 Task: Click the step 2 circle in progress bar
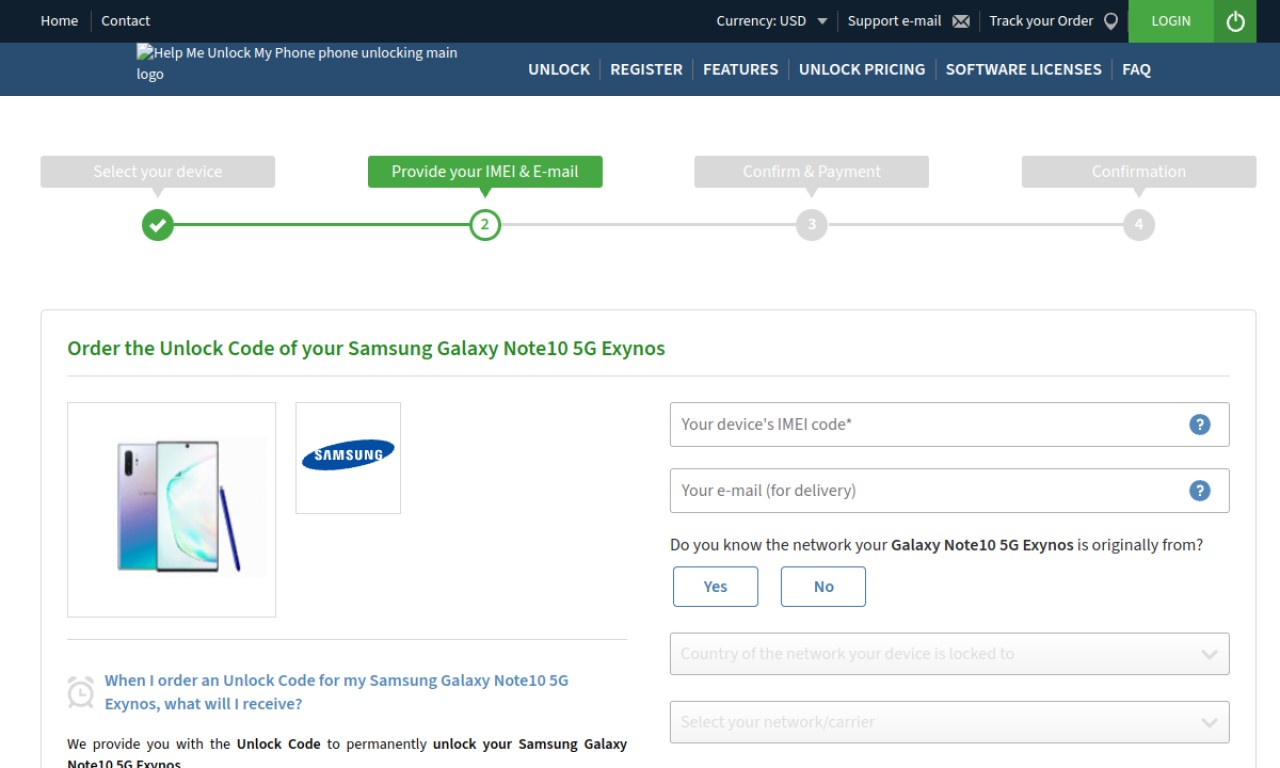tap(485, 225)
